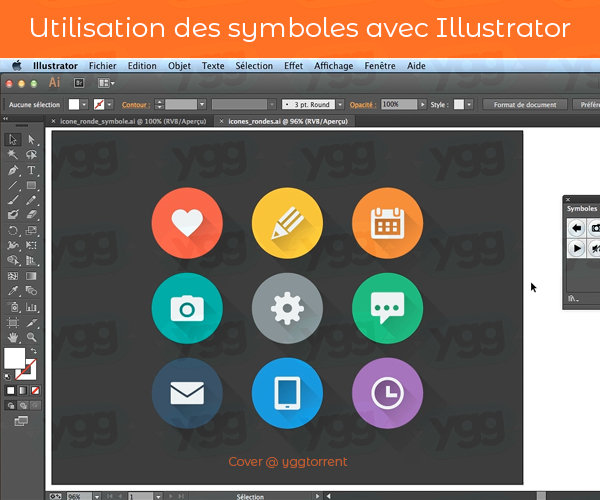The image size is (600, 500).
Task: Open the Effet menu
Action: 293,66
